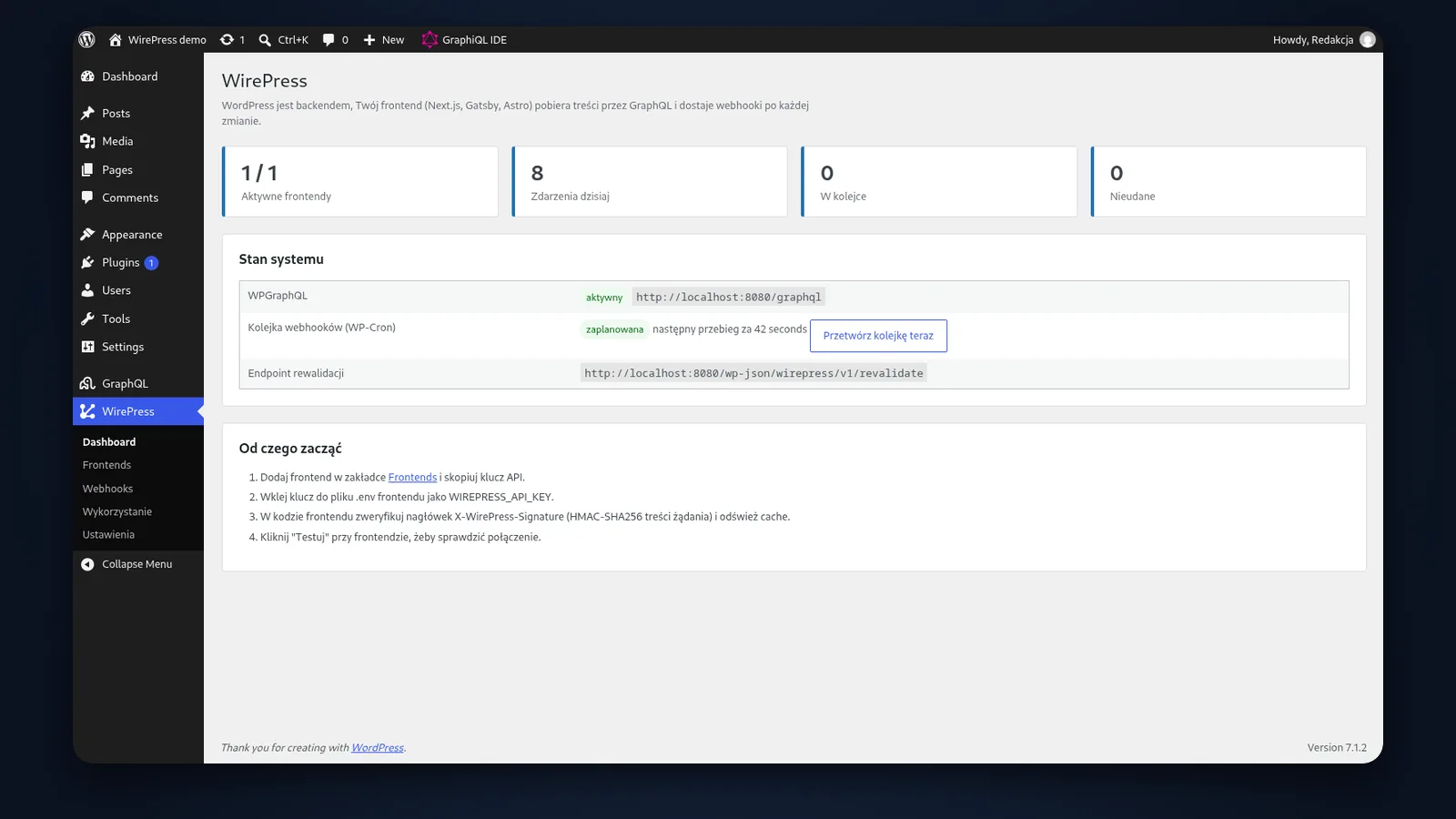This screenshot has height=819, width=1456.
Task: Click the revalidate endpoint URL code
Action: click(x=753, y=373)
